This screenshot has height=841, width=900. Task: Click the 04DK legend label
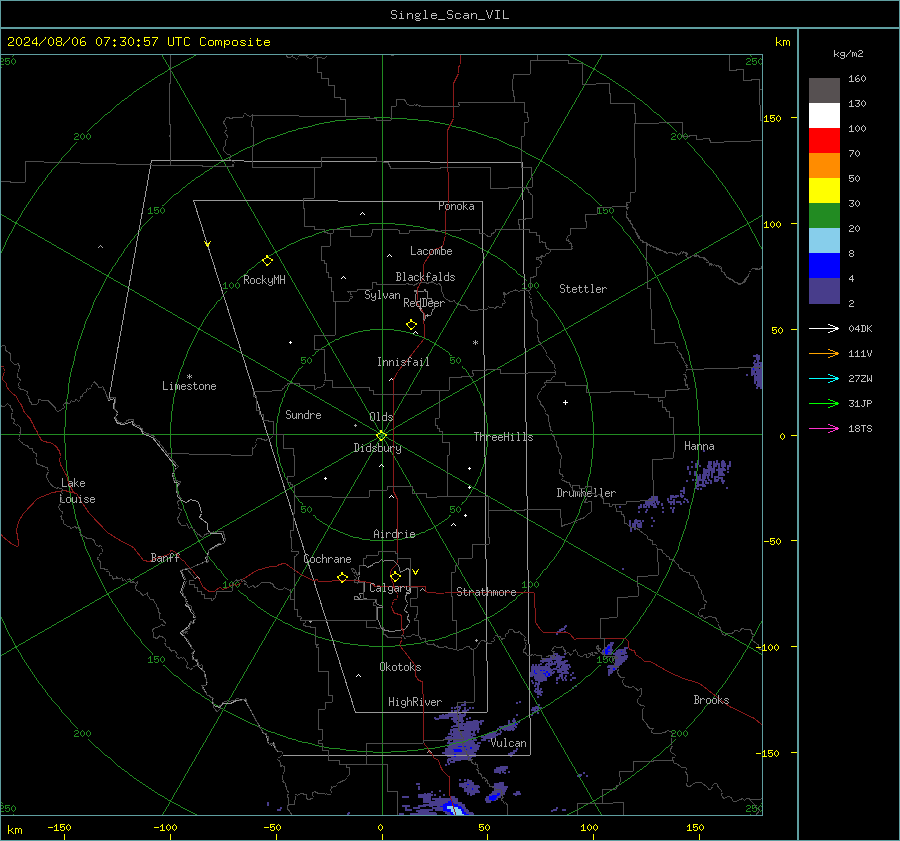coord(860,328)
